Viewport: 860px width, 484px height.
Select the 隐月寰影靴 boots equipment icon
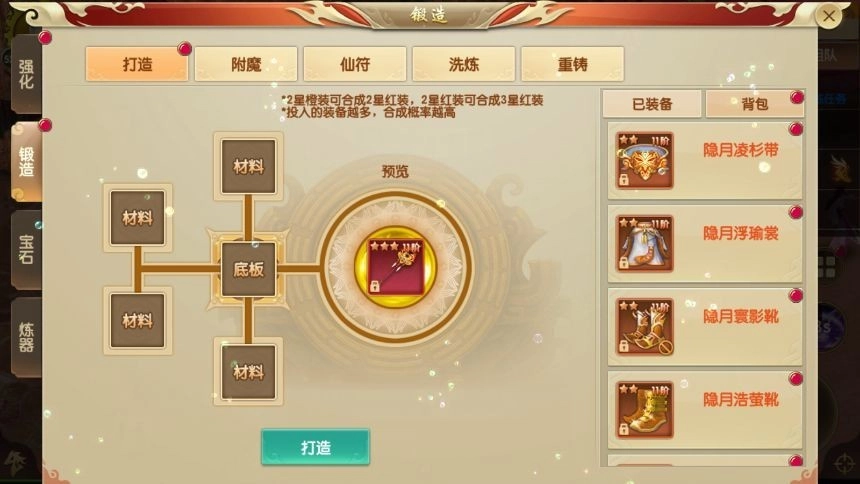pyautogui.click(x=644, y=327)
